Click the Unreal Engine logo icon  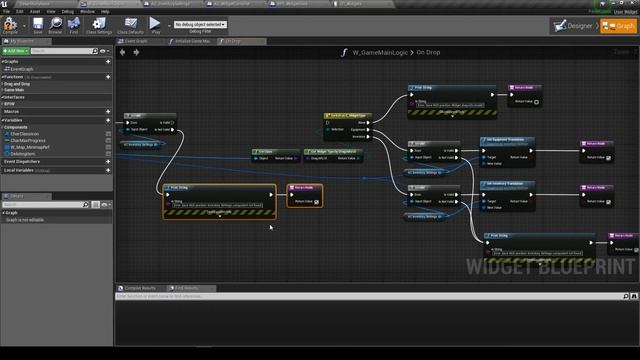[4, 4]
